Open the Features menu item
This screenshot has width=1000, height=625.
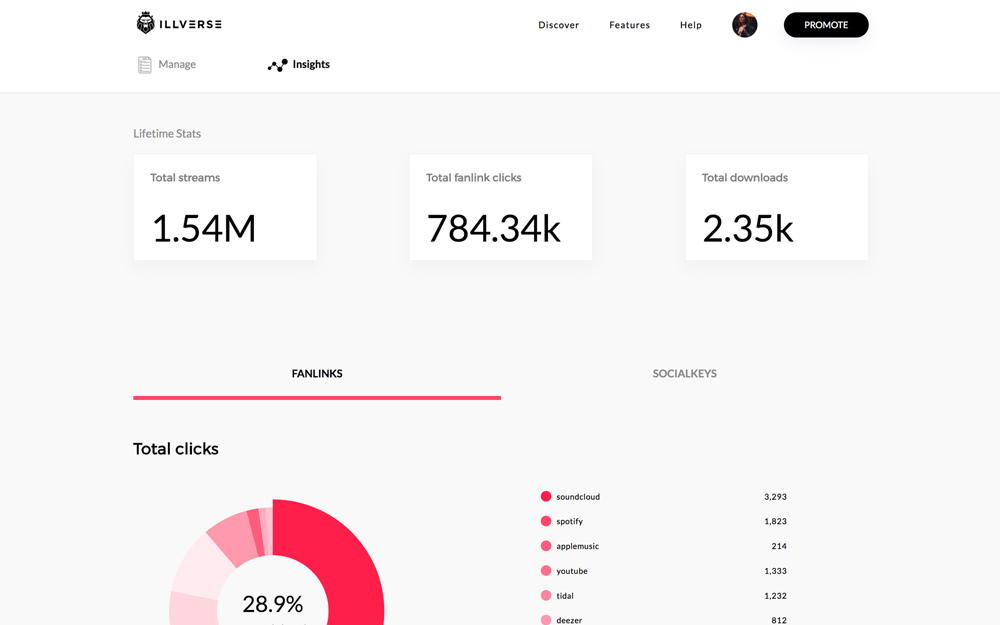coord(629,25)
